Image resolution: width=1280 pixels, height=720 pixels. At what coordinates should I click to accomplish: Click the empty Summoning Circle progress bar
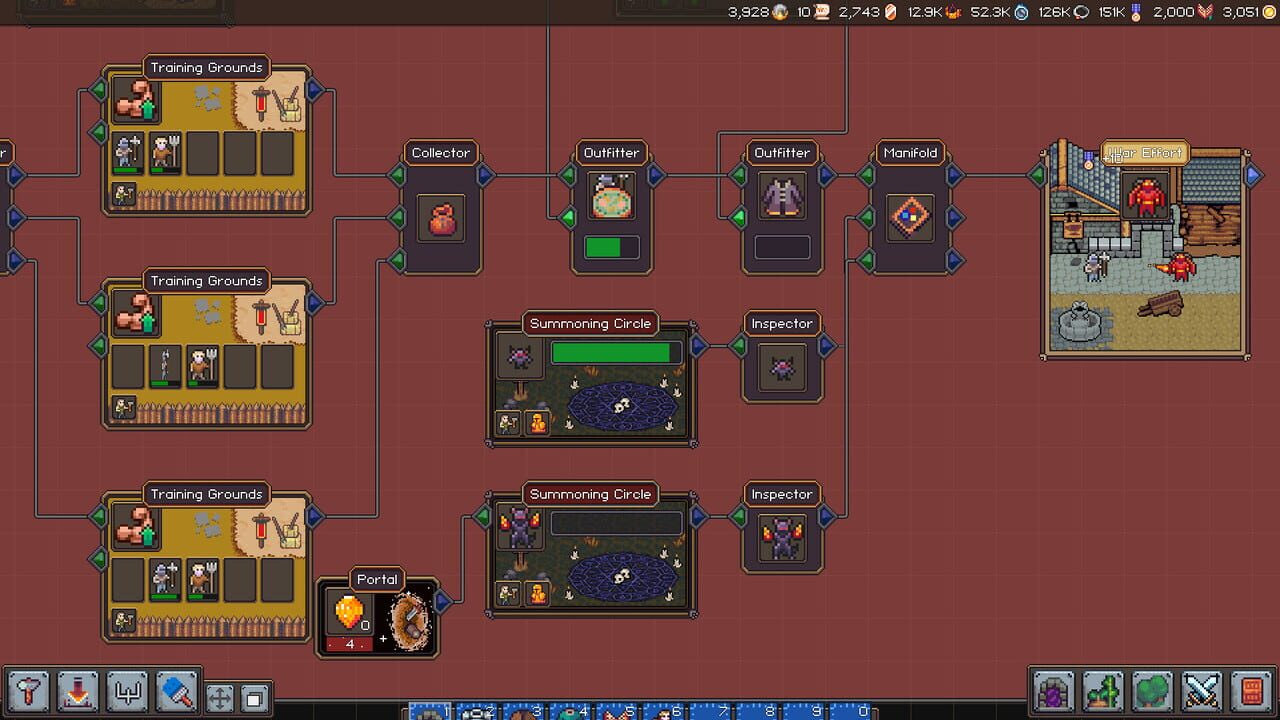[616, 523]
